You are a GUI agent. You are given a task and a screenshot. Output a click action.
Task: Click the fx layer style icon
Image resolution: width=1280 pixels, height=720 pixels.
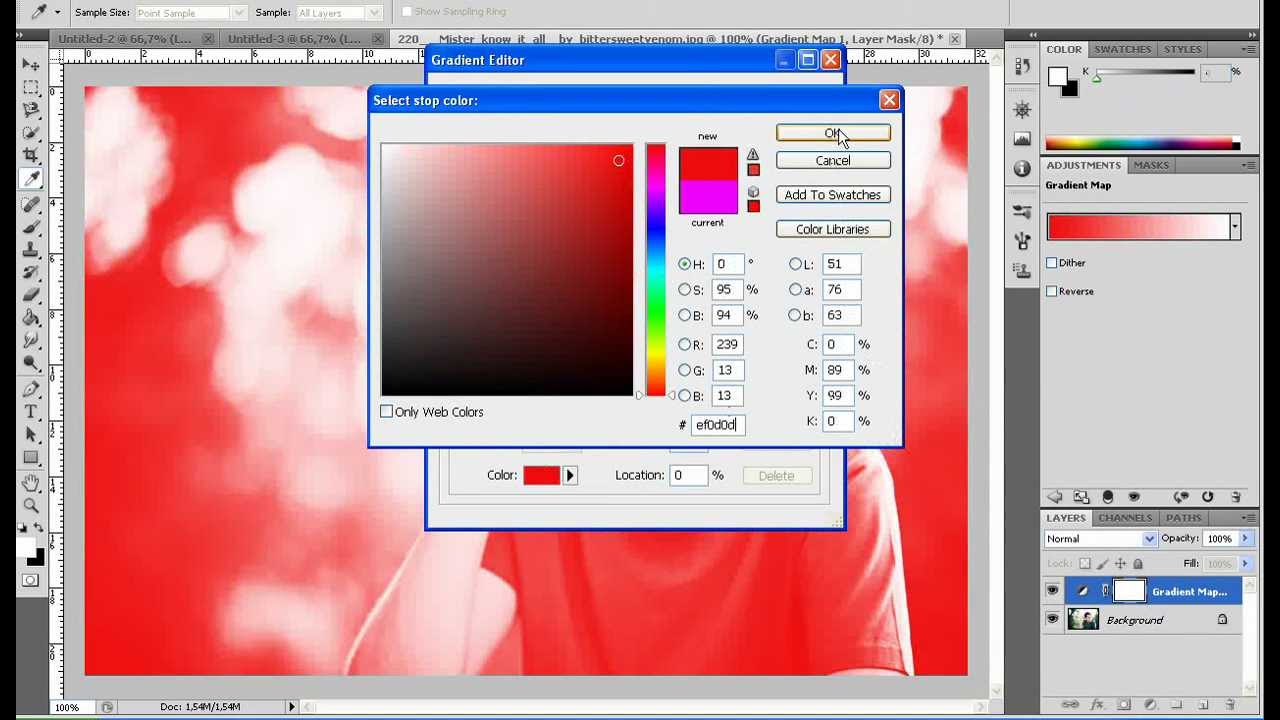tap(1097, 705)
